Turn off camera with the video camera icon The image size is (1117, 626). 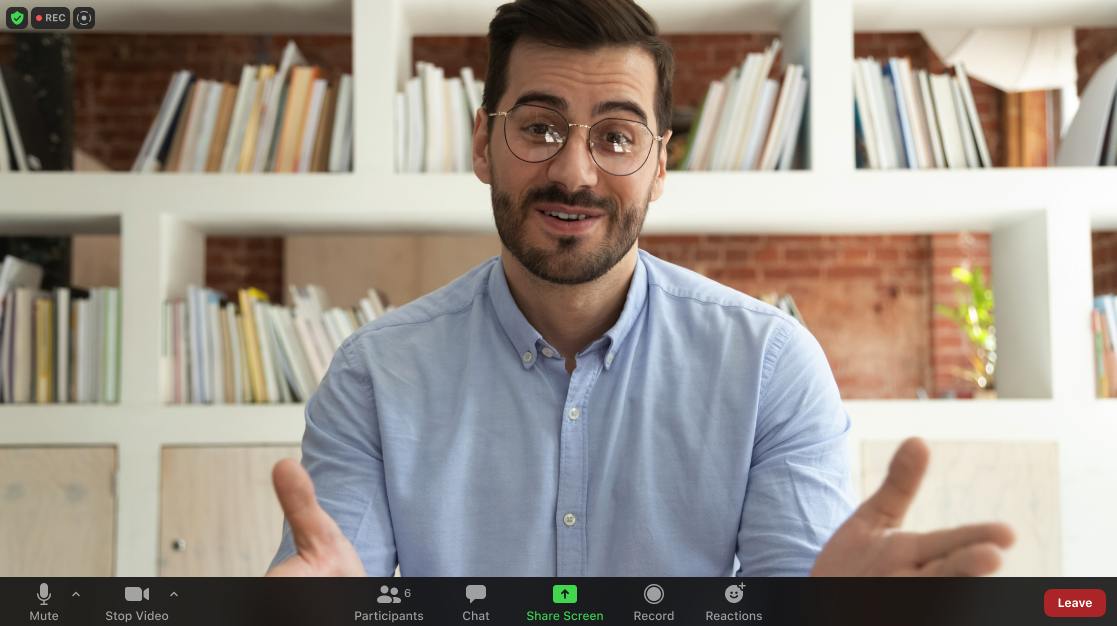[x=136, y=594]
